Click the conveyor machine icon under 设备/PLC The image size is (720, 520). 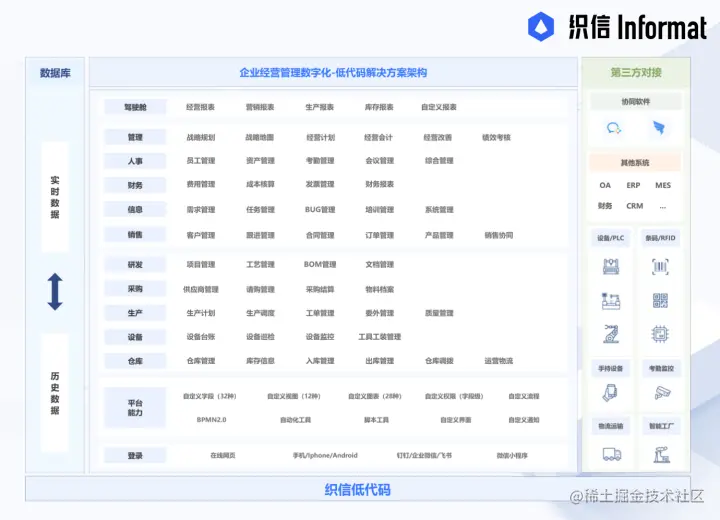tap(611, 301)
